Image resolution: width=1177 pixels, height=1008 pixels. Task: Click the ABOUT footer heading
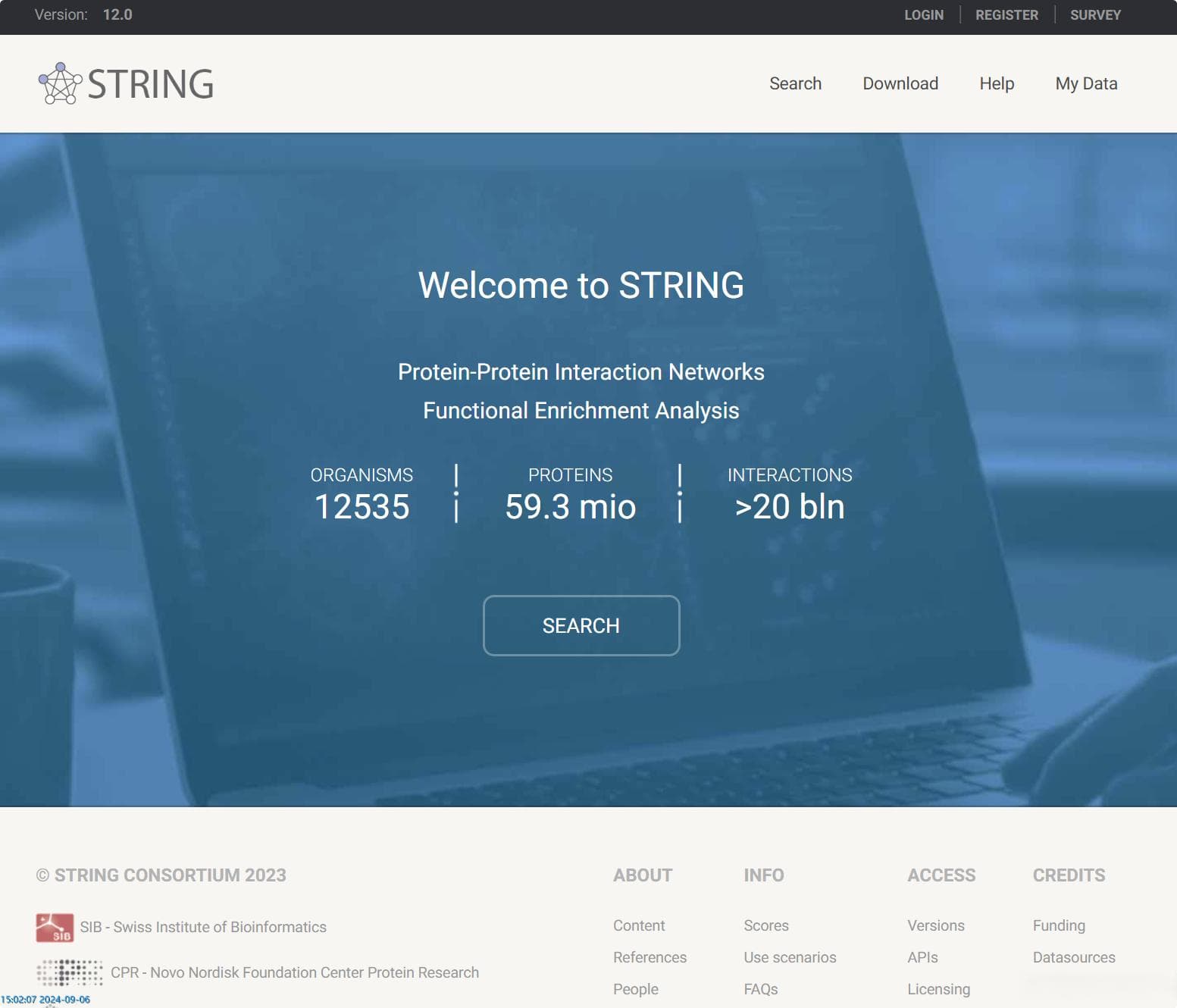[x=643, y=875]
